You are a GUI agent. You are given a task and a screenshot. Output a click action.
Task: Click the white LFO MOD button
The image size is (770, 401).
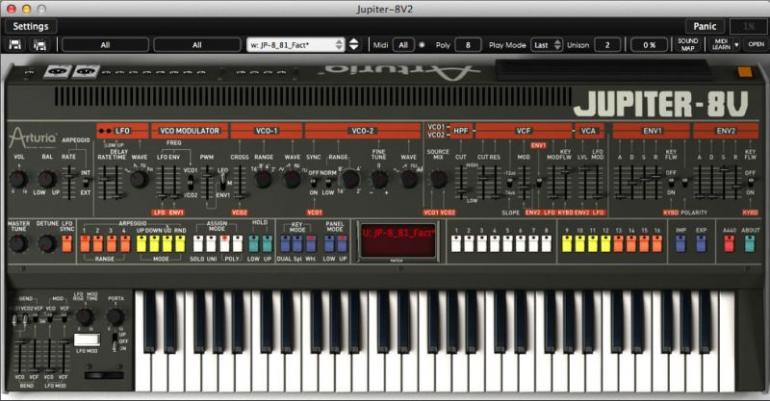[87, 340]
